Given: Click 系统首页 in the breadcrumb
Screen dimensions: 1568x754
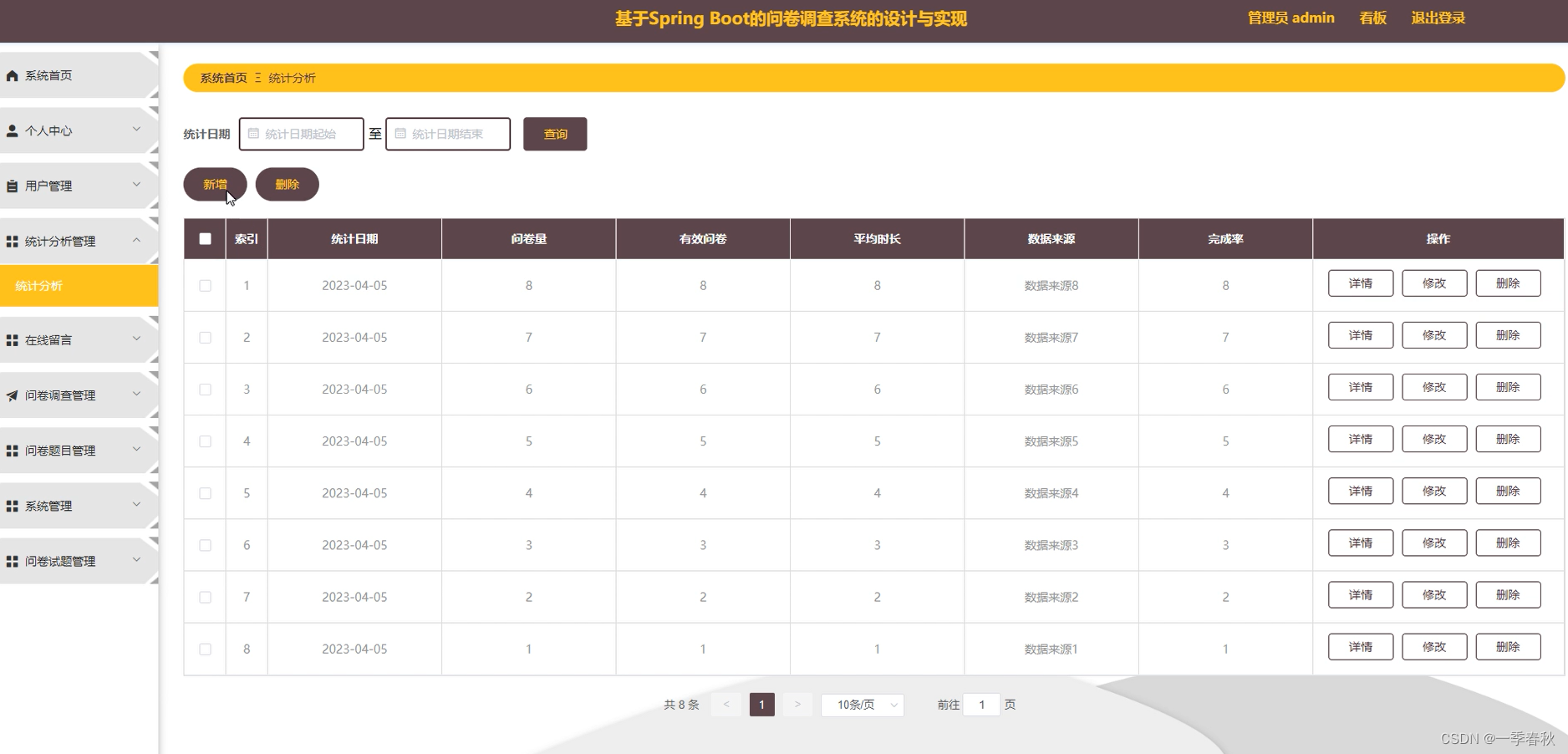Looking at the screenshot, I should pos(223,78).
